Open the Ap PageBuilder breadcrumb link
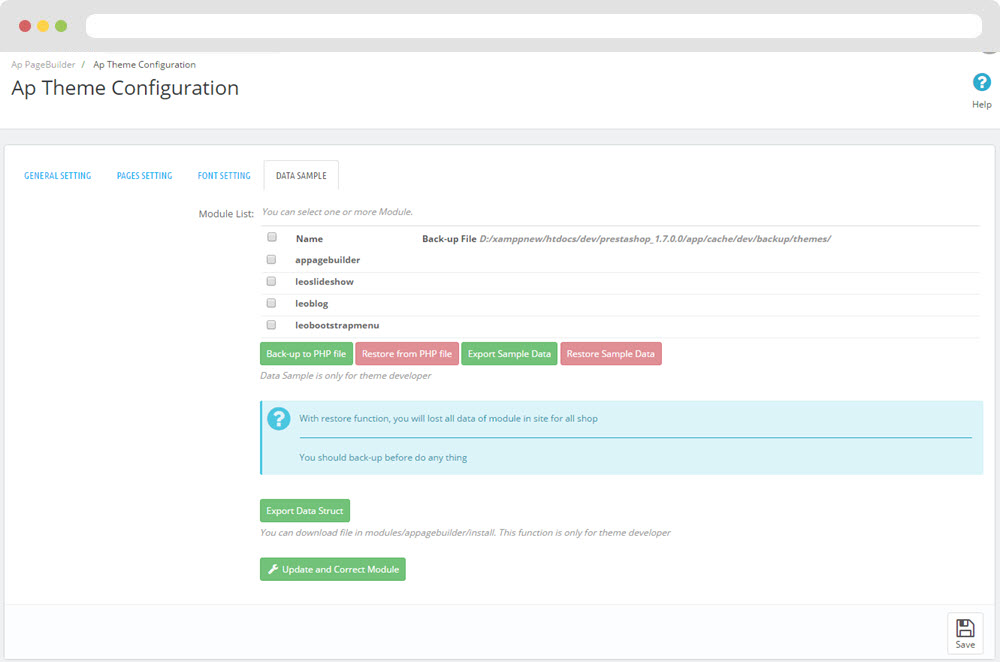Image resolution: width=1000 pixels, height=662 pixels. [x=43, y=65]
